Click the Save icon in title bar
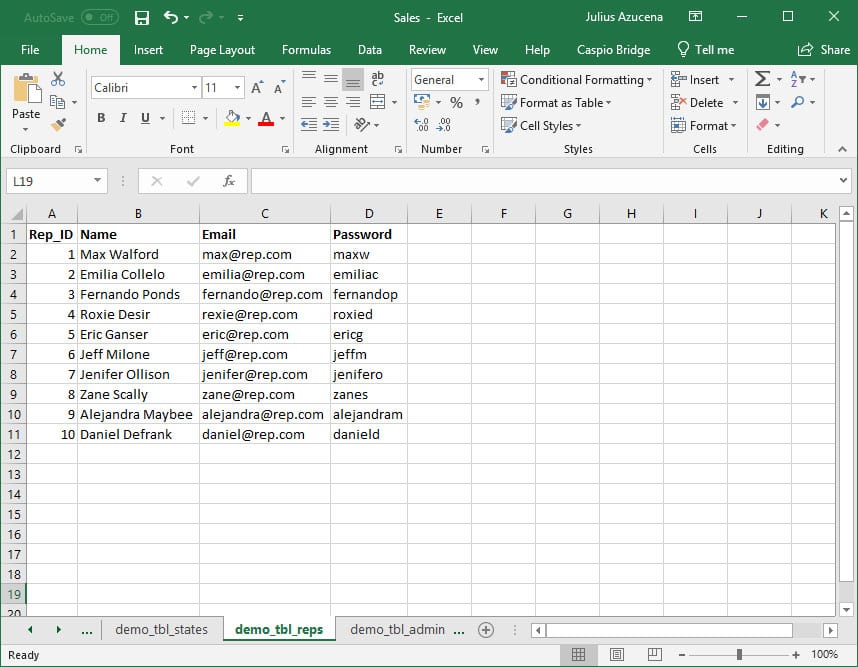This screenshot has width=858, height=667. [141, 18]
